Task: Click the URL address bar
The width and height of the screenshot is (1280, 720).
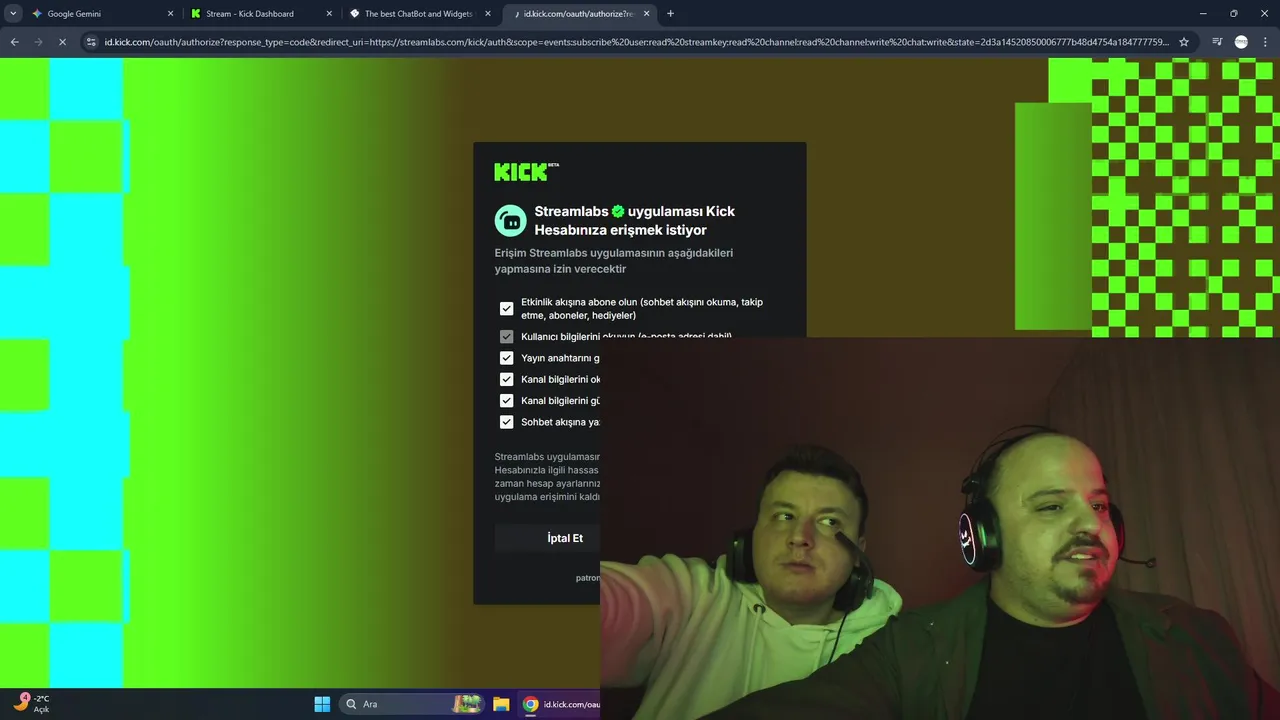Action: [x=636, y=42]
